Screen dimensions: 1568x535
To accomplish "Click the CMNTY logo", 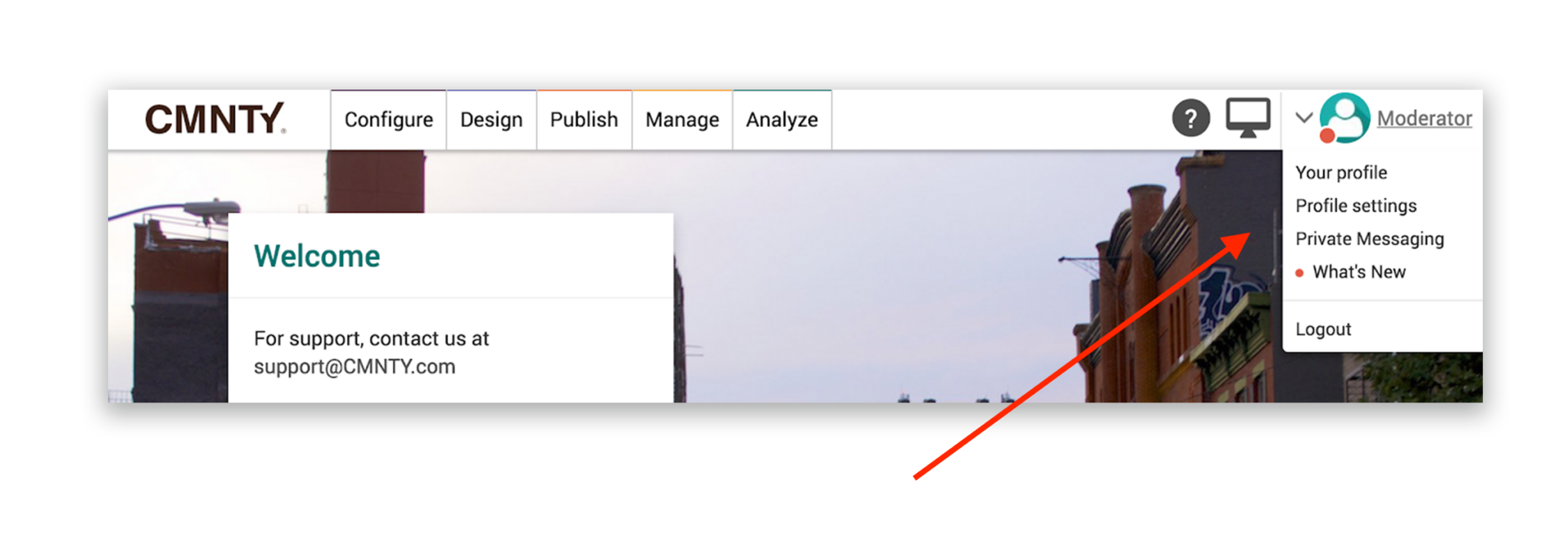I will click(215, 119).
